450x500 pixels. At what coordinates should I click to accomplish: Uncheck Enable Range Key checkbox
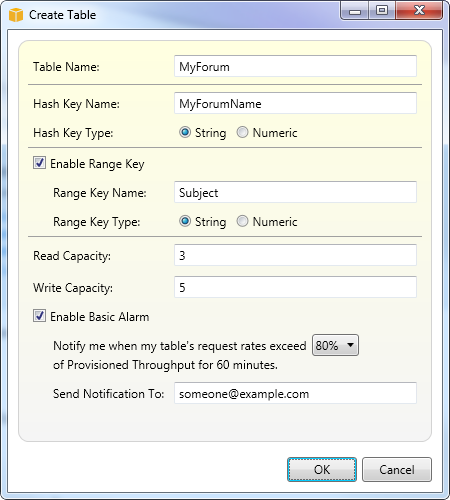click(x=39, y=163)
